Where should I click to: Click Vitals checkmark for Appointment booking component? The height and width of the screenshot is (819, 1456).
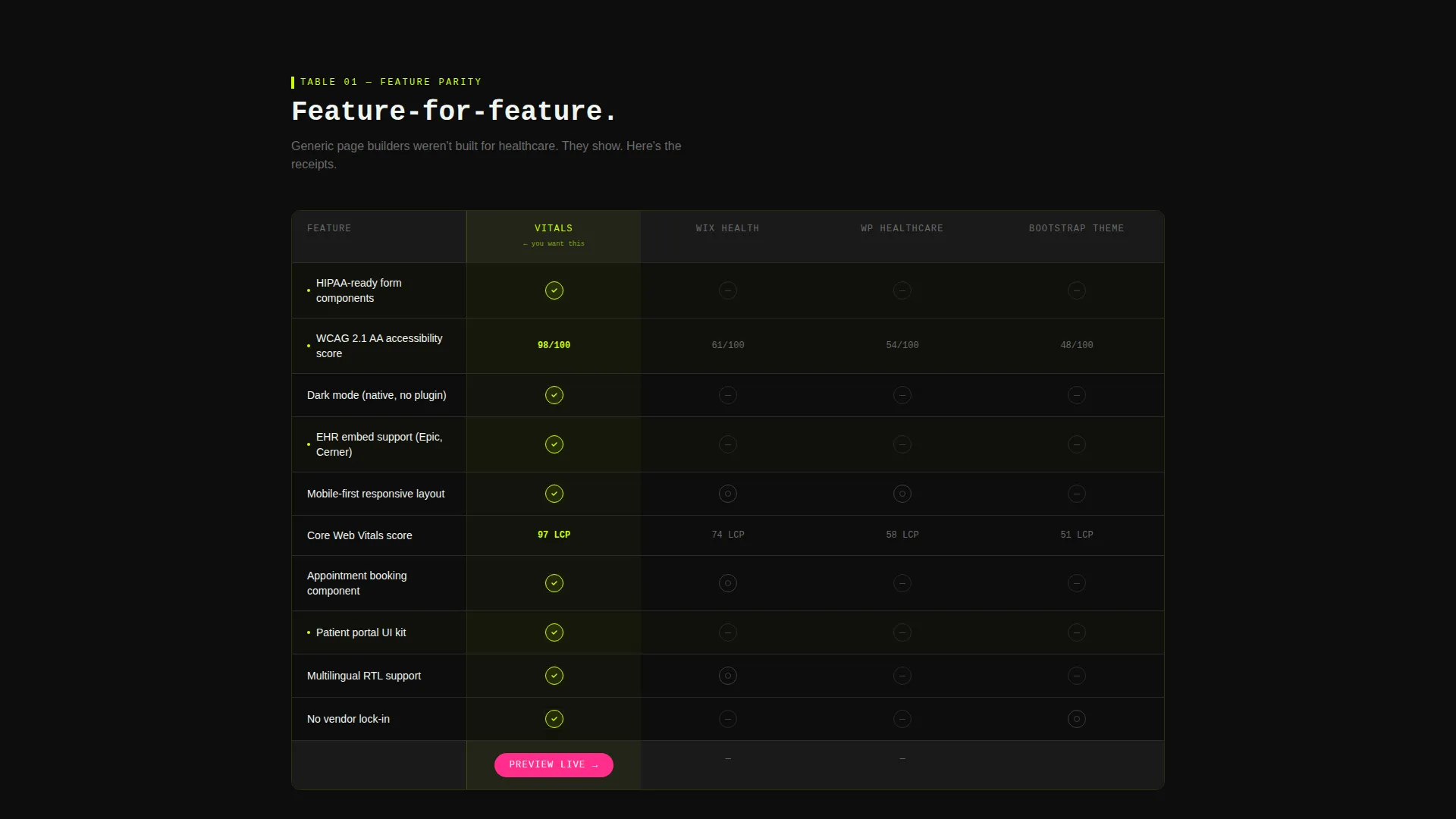coord(554,583)
